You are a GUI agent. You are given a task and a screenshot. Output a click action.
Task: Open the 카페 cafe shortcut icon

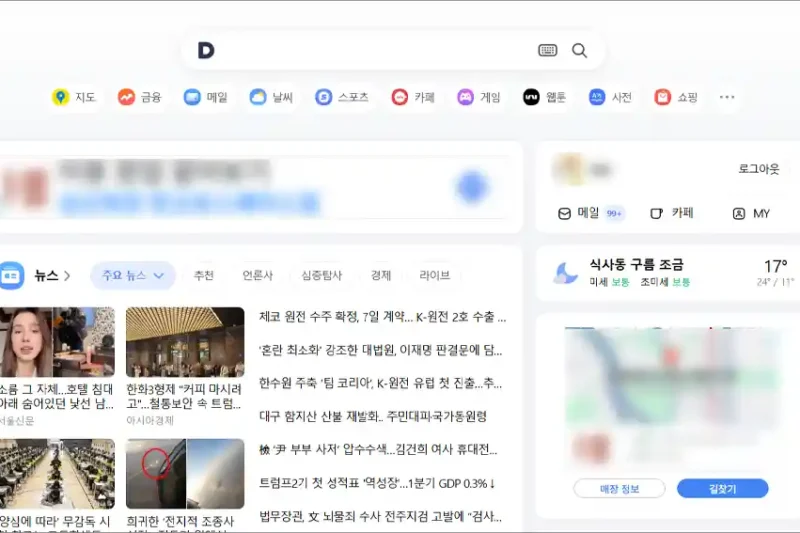[399, 97]
